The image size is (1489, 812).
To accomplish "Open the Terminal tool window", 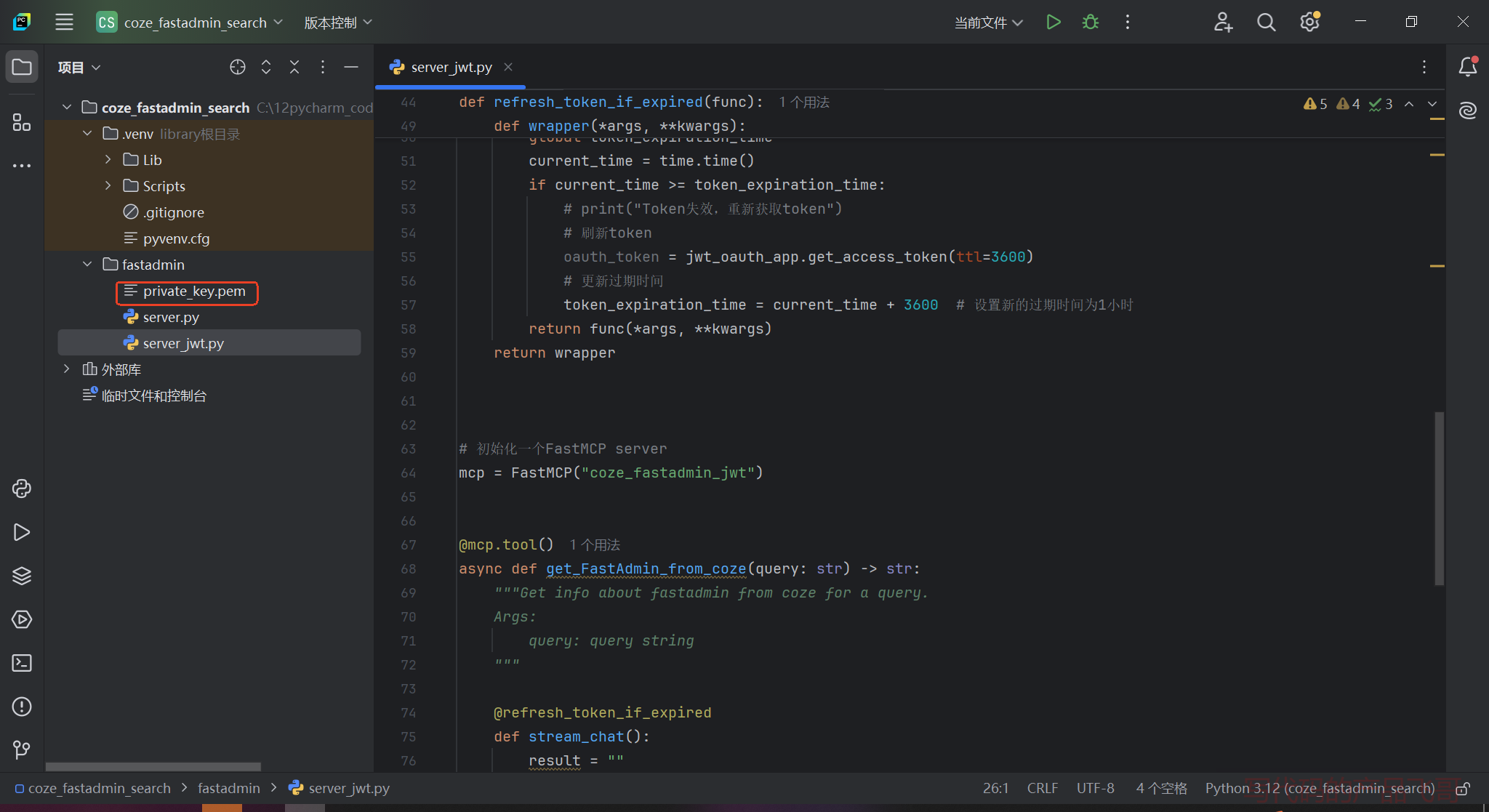I will (22, 663).
